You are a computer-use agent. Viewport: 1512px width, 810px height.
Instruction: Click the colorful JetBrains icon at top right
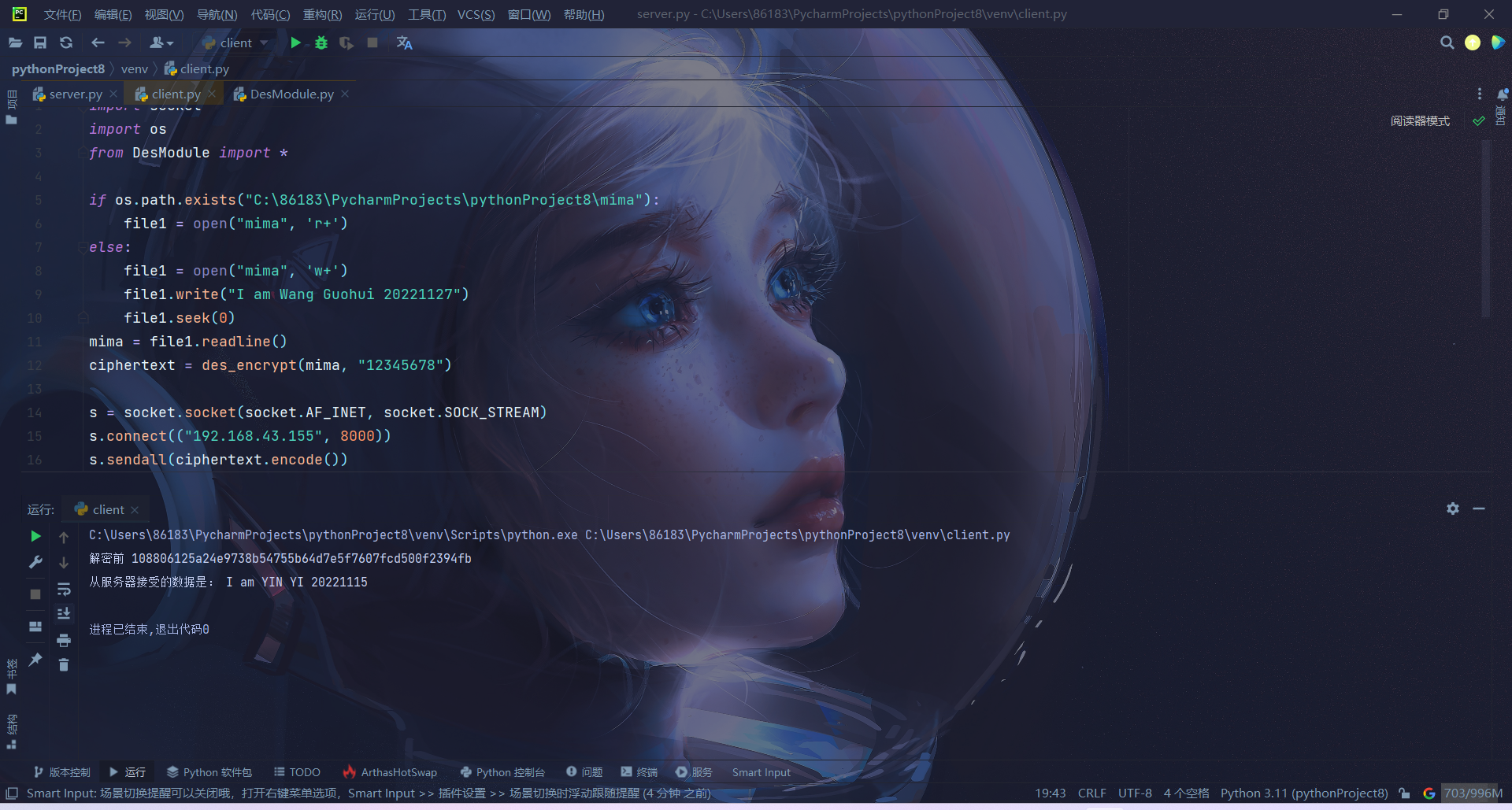click(x=1498, y=43)
